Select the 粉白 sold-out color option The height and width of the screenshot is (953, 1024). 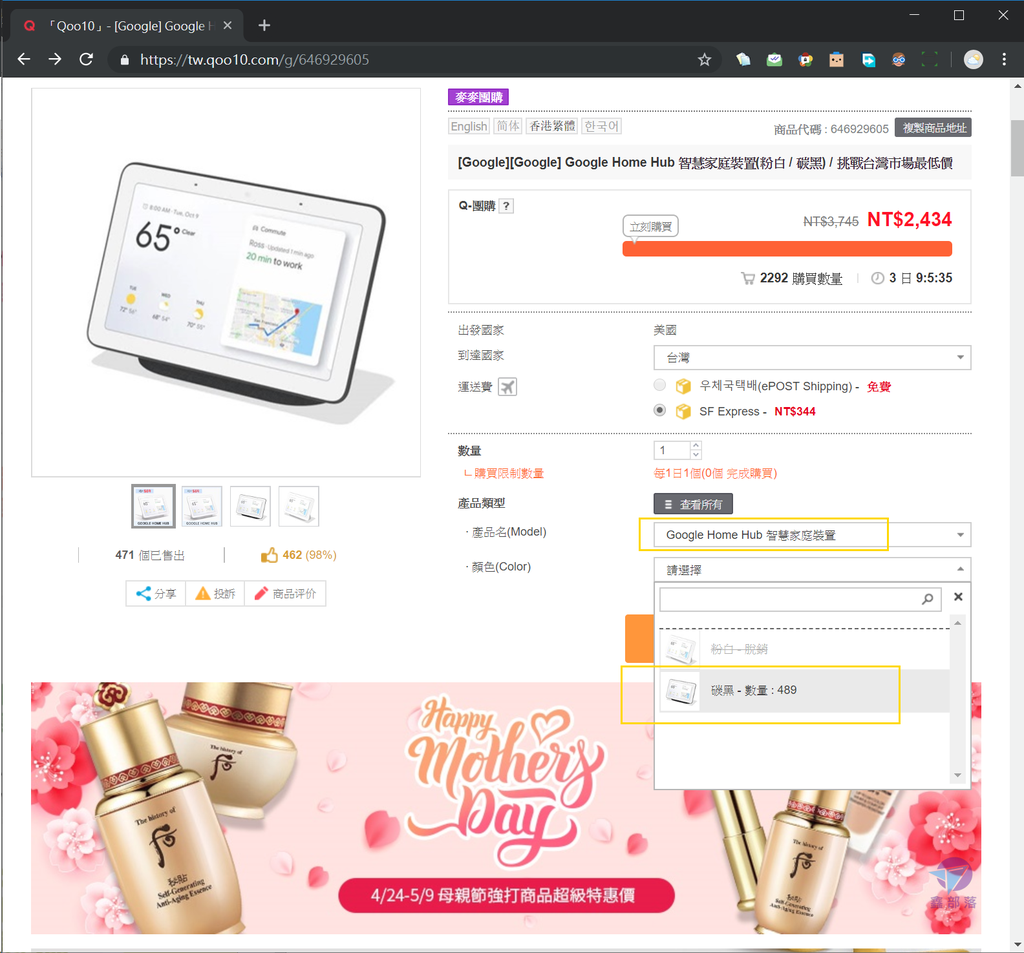click(803, 649)
